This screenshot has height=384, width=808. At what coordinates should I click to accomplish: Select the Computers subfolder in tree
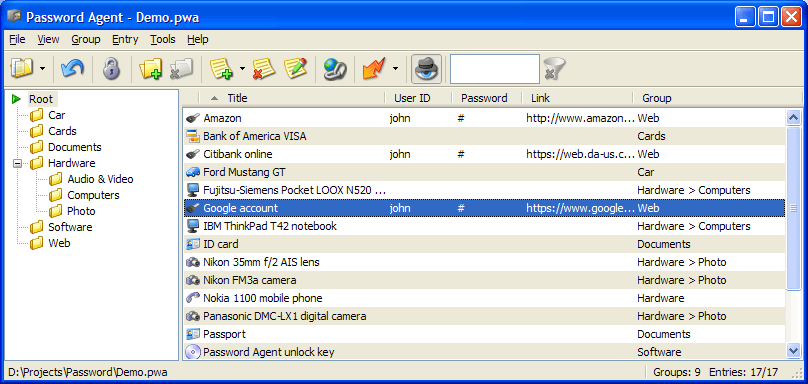pyautogui.click(x=93, y=195)
